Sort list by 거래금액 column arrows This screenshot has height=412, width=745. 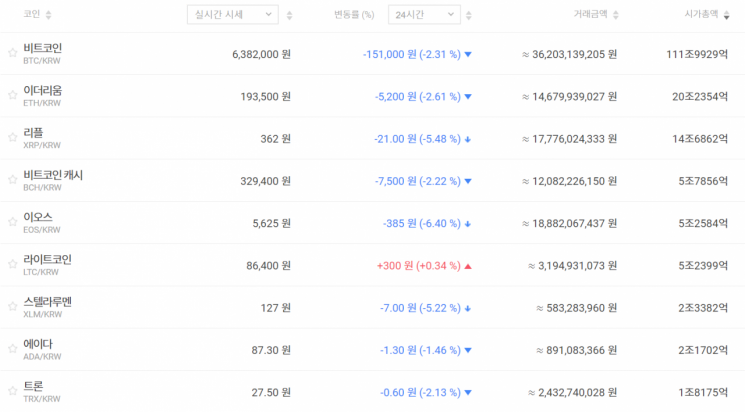pos(616,15)
